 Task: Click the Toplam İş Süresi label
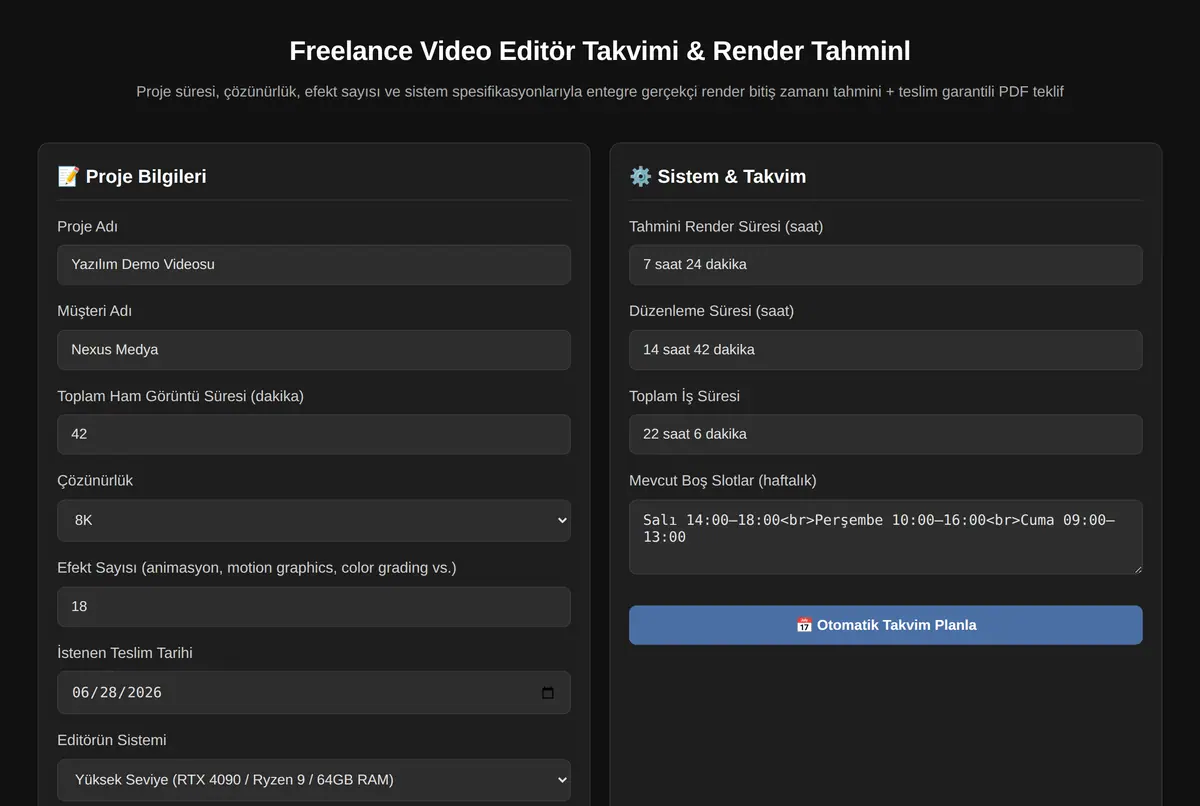click(684, 396)
